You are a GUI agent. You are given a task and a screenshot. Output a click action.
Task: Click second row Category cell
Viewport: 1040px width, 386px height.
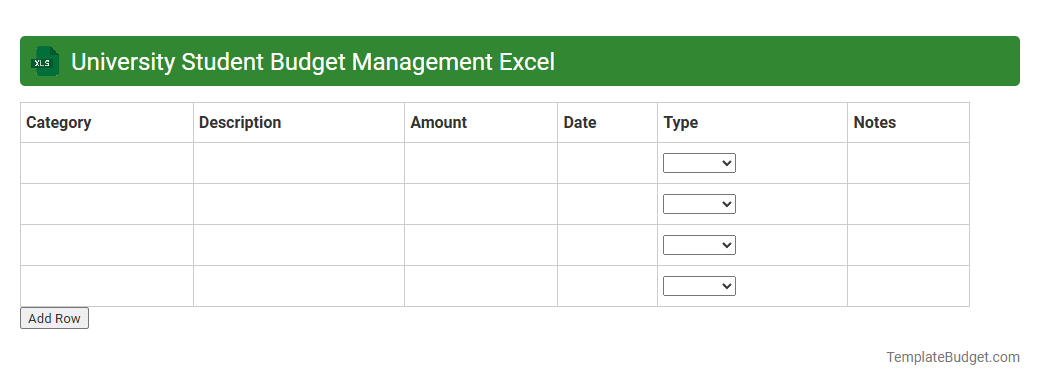tap(107, 204)
